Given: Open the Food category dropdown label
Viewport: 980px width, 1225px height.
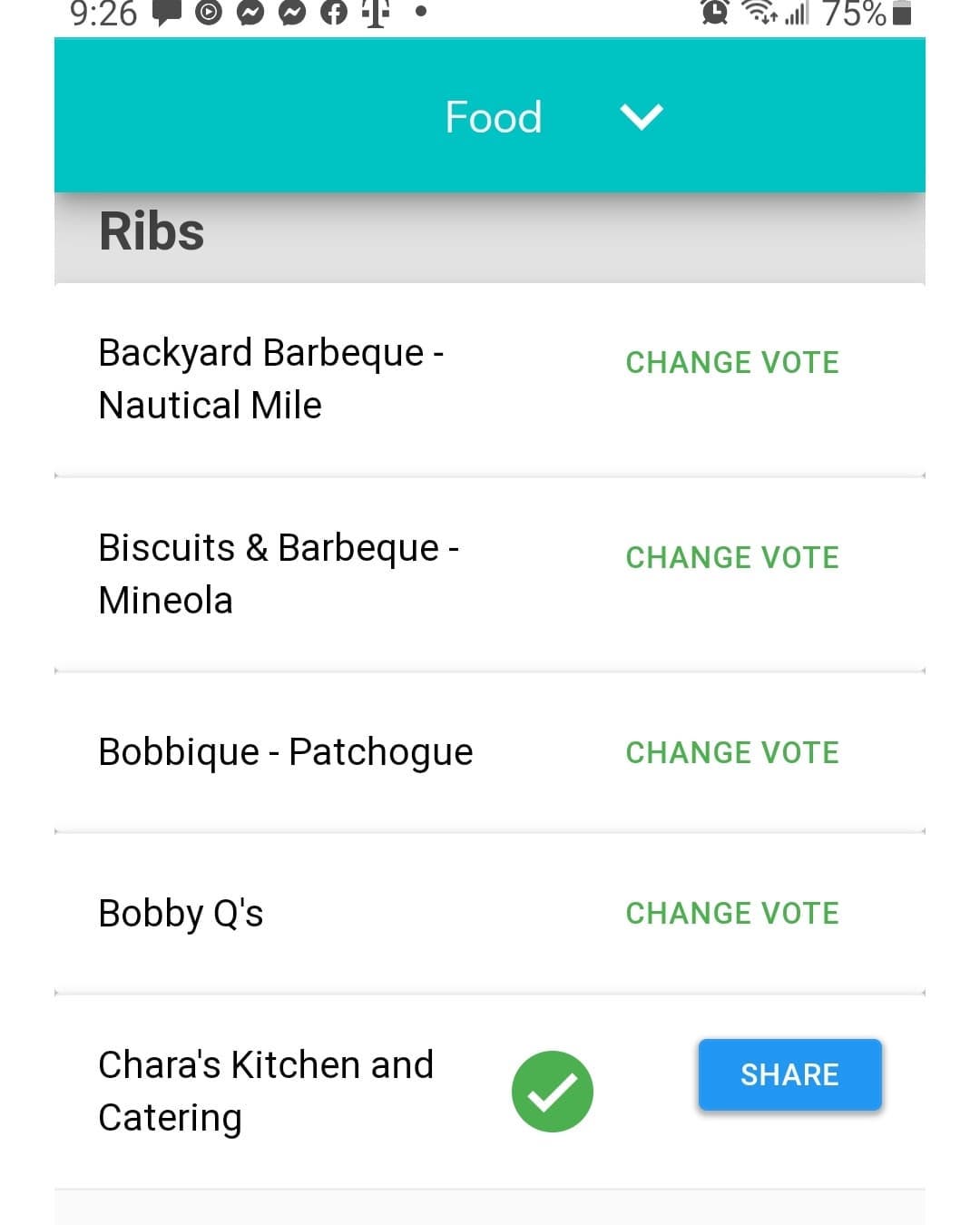Looking at the screenshot, I should 494,117.
